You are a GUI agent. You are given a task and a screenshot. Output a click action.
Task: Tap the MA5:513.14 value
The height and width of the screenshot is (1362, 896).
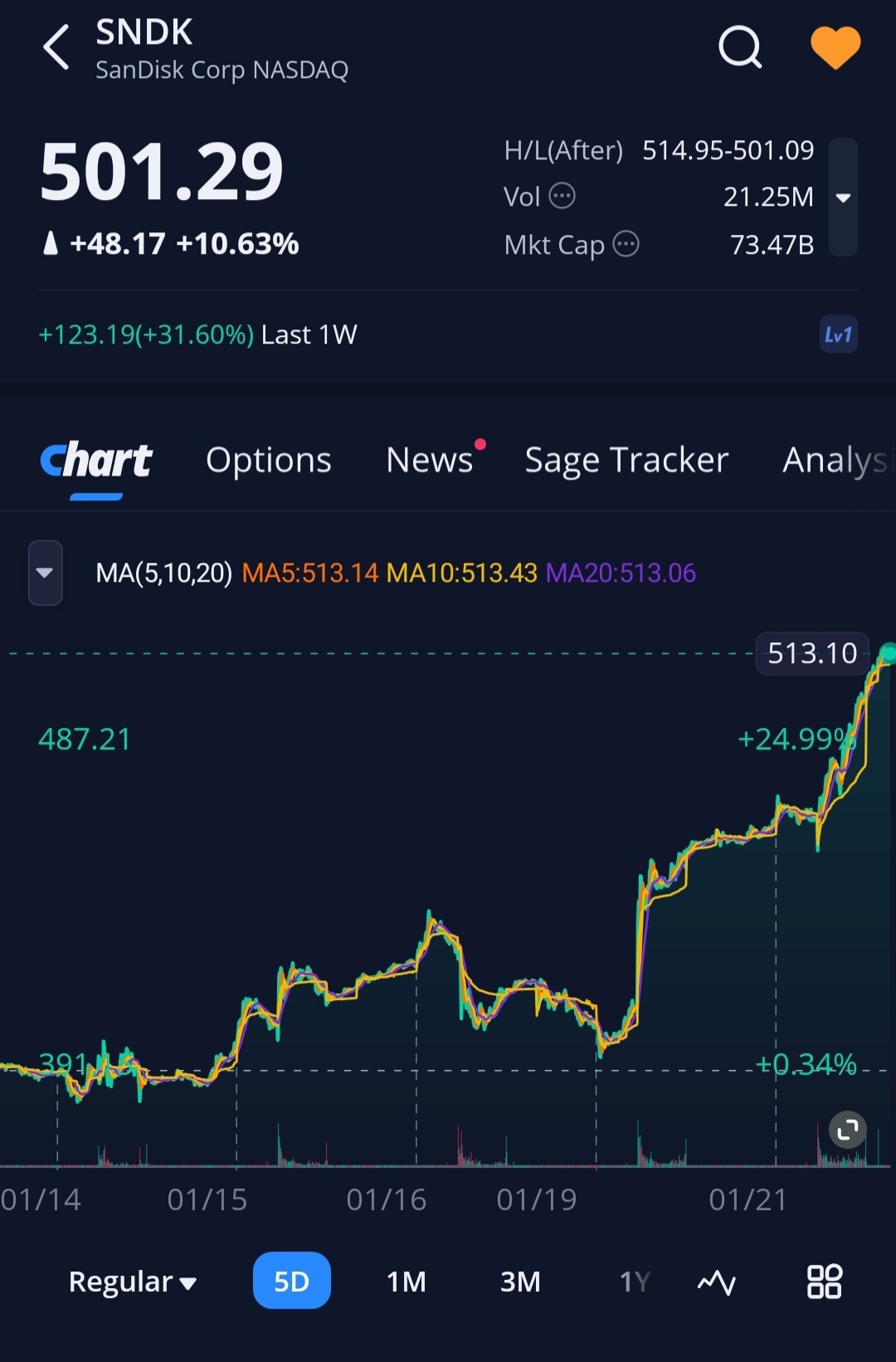[310, 573]
